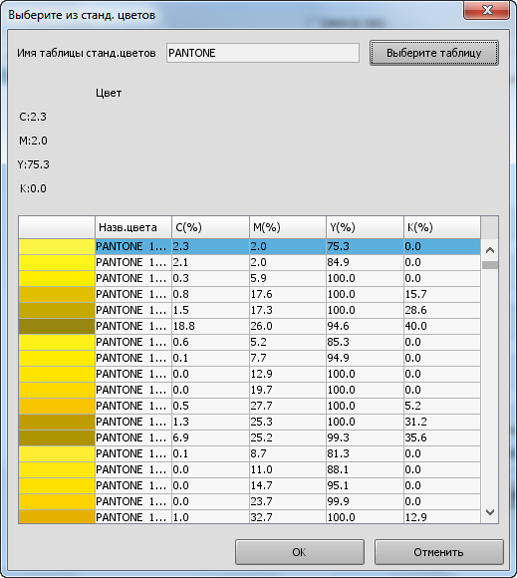
Task: Select swatch of row with Y 99.9
Action: point(57,501)
